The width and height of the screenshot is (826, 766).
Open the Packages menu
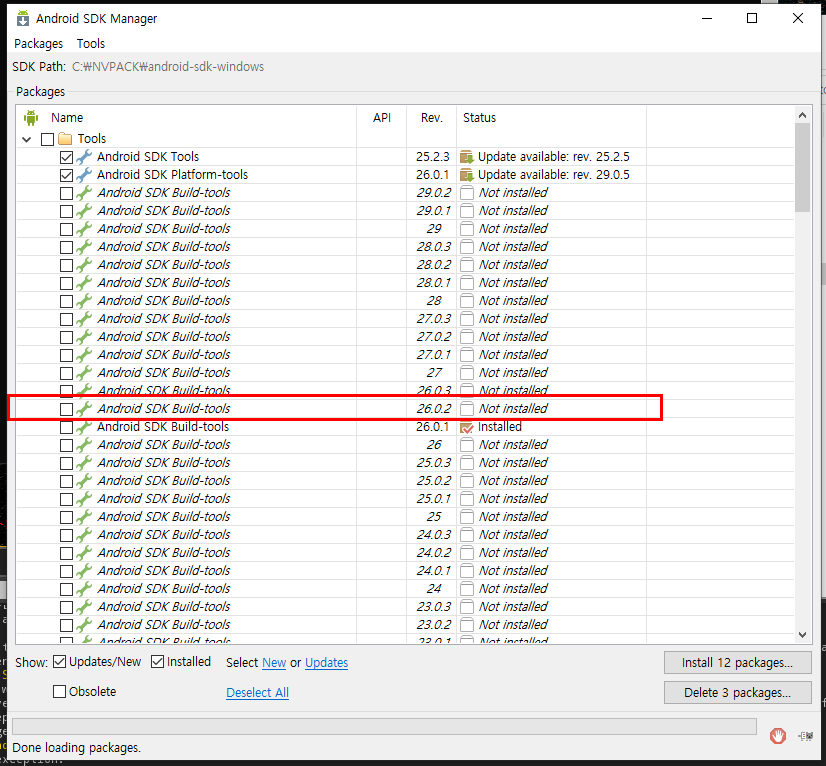(x=38, y=44)
